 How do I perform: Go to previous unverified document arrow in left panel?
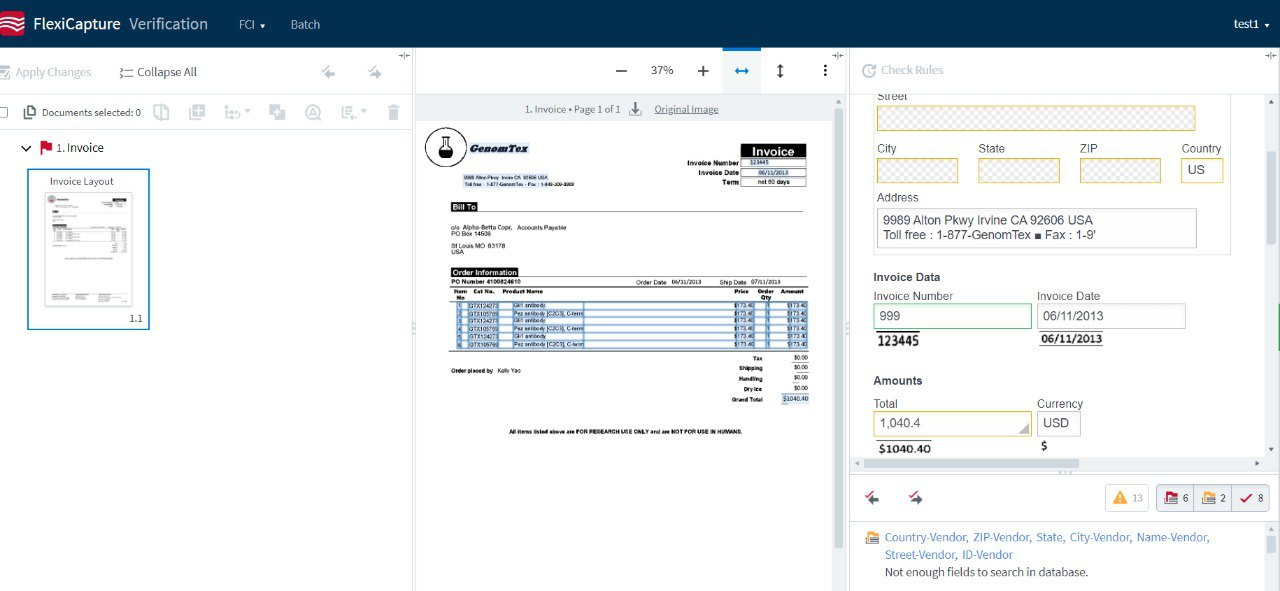328,72
